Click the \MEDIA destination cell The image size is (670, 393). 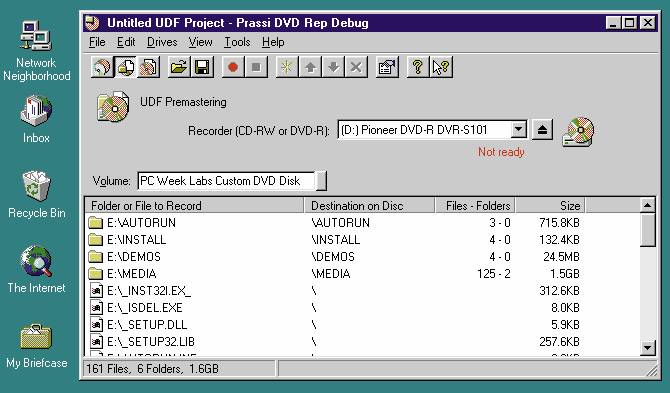331,274
